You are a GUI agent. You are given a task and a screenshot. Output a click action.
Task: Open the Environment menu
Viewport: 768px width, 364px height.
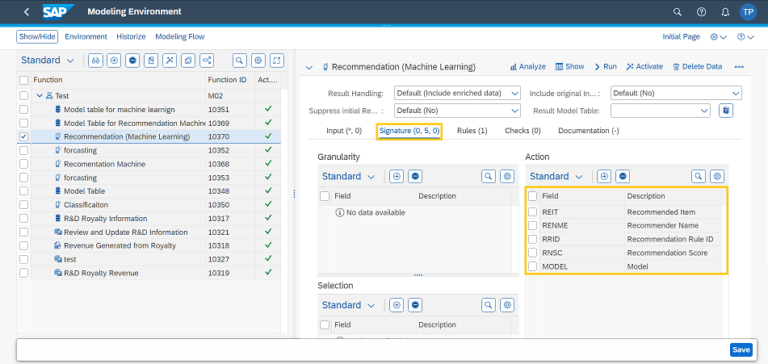coord(86,37)
